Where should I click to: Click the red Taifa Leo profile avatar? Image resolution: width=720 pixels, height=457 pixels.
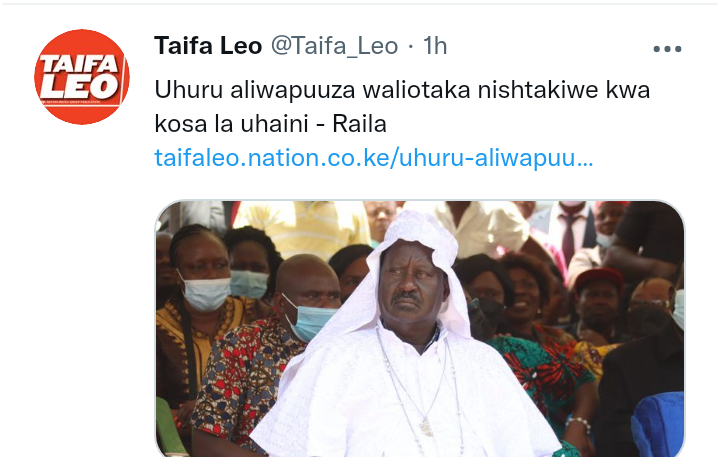(82, 77)
